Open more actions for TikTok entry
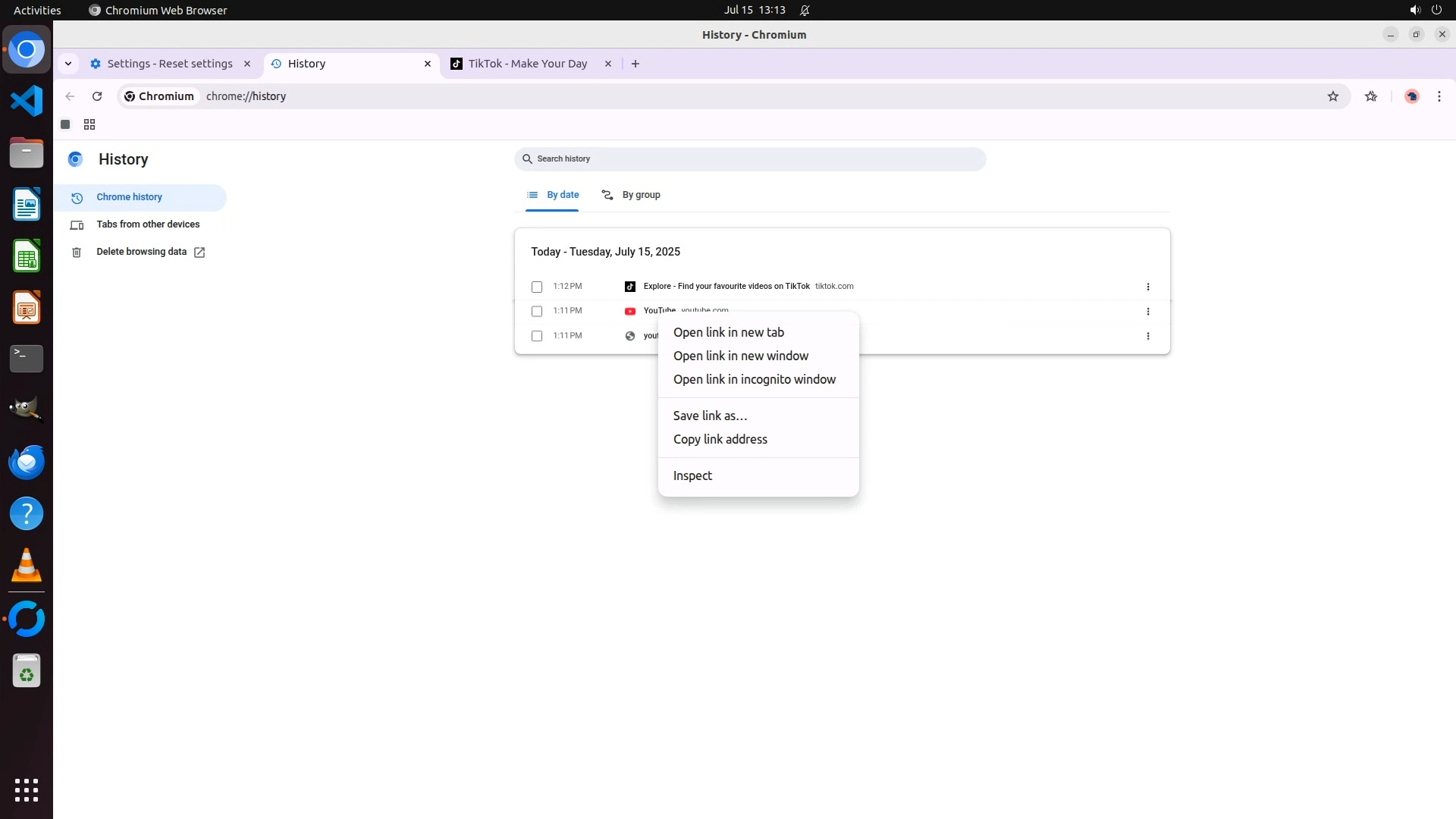Screen dimensions: 1456x819 [x=1148, y=287]
